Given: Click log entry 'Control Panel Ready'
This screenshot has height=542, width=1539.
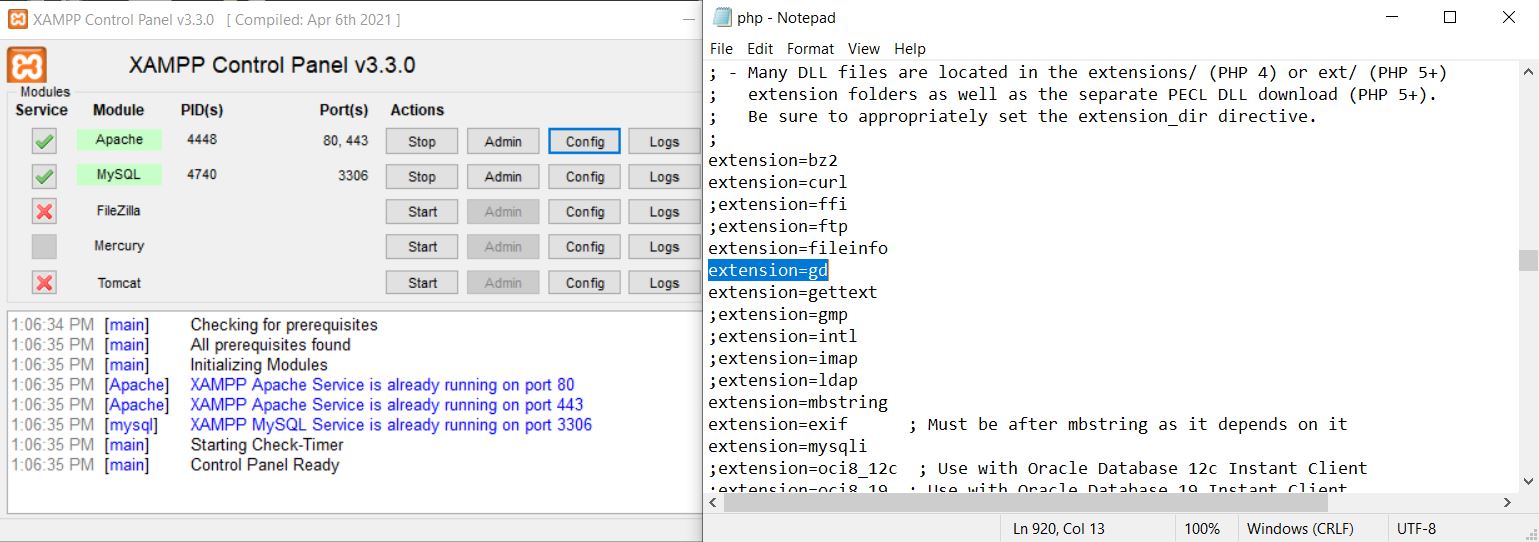Looking at the screenshot, I should (x=265, y=465).
